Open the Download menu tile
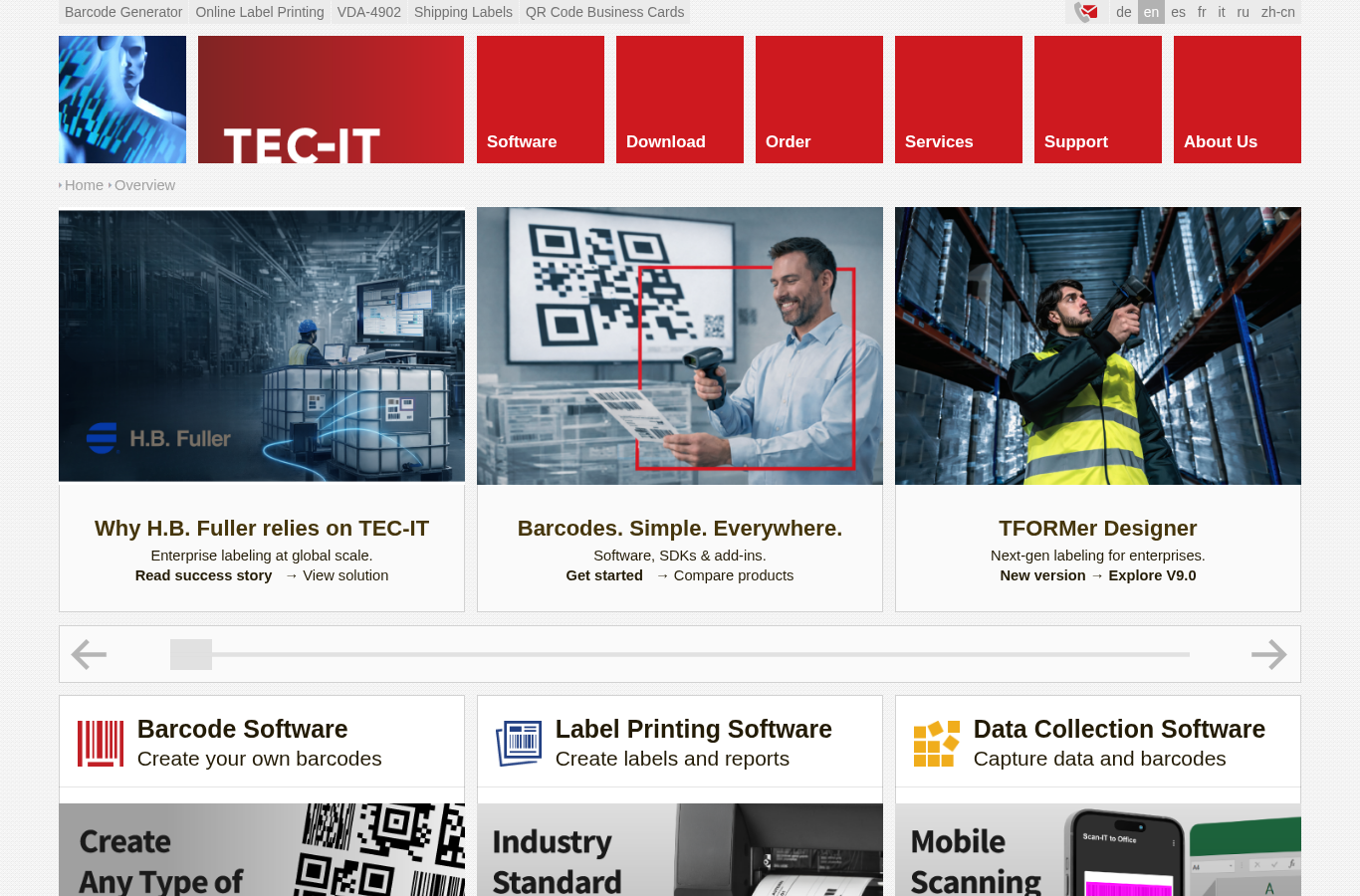 point(680,100)
